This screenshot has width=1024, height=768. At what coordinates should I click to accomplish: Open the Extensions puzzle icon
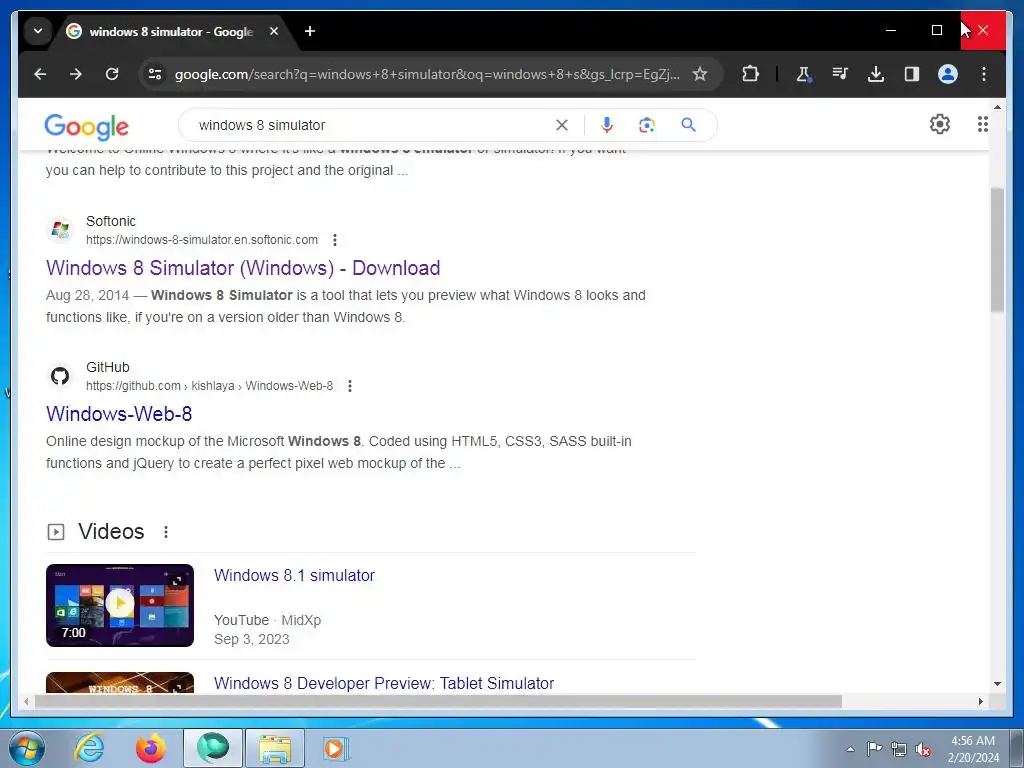point(750,74)
